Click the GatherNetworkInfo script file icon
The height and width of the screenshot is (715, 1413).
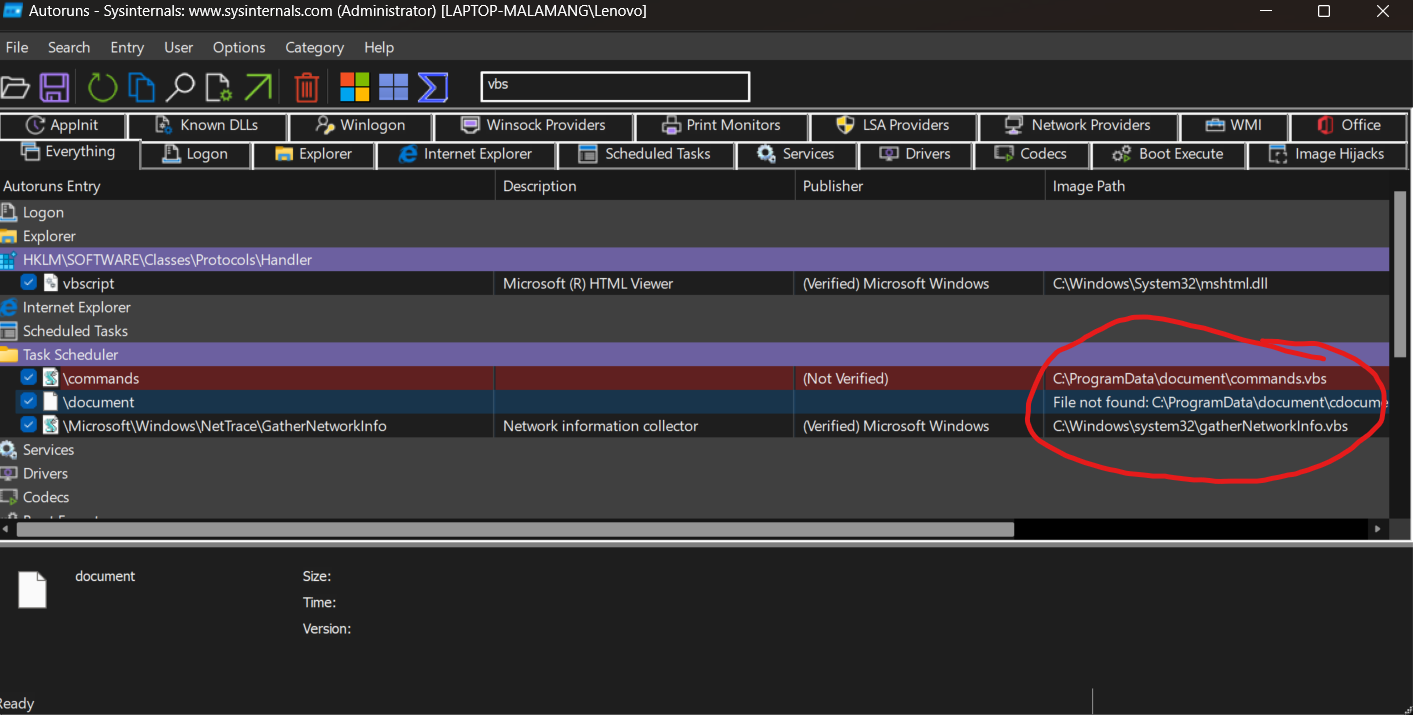point(51,425)
